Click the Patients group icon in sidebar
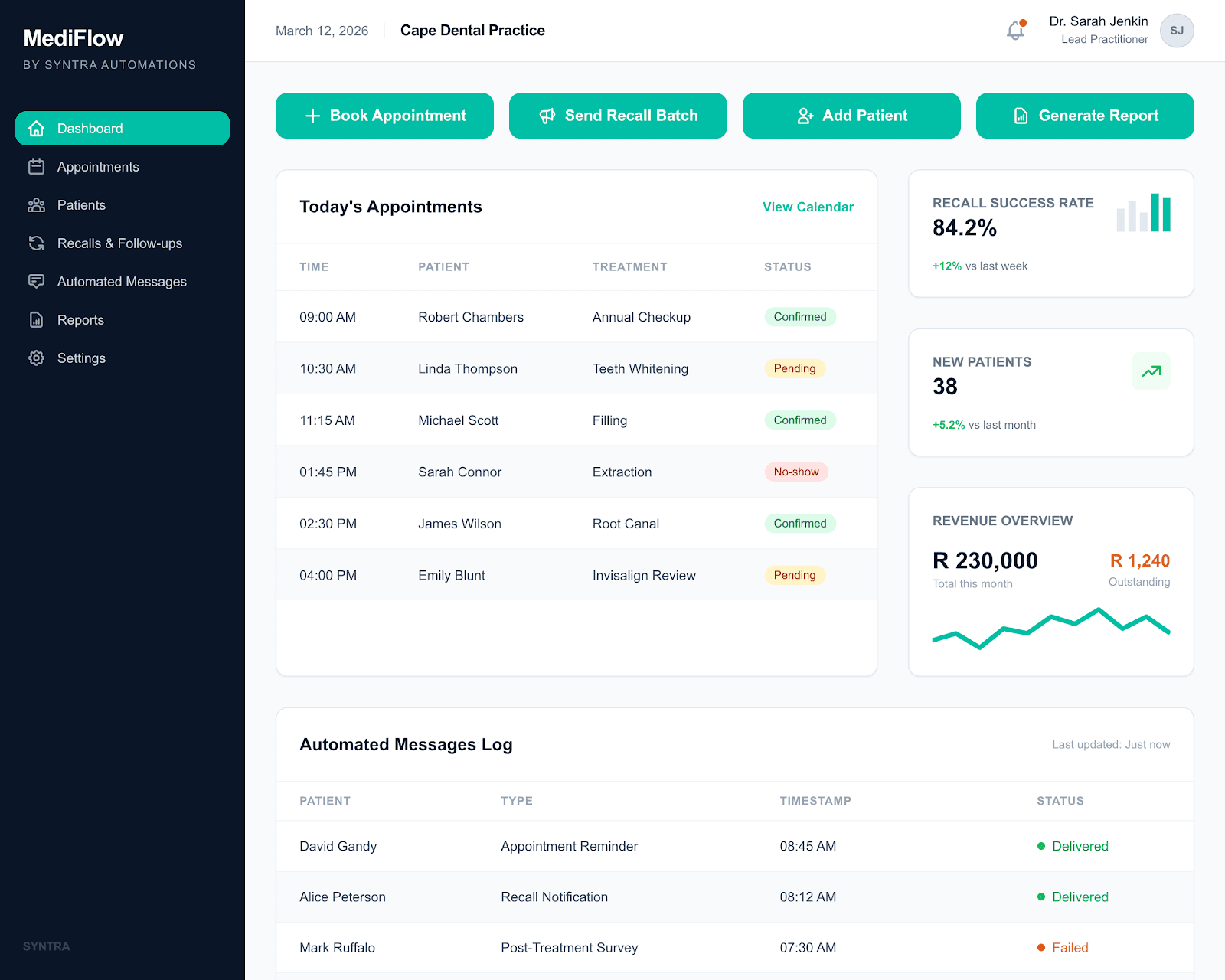The height and width of the screenshot is (980, 1225). tap(36, 204)
